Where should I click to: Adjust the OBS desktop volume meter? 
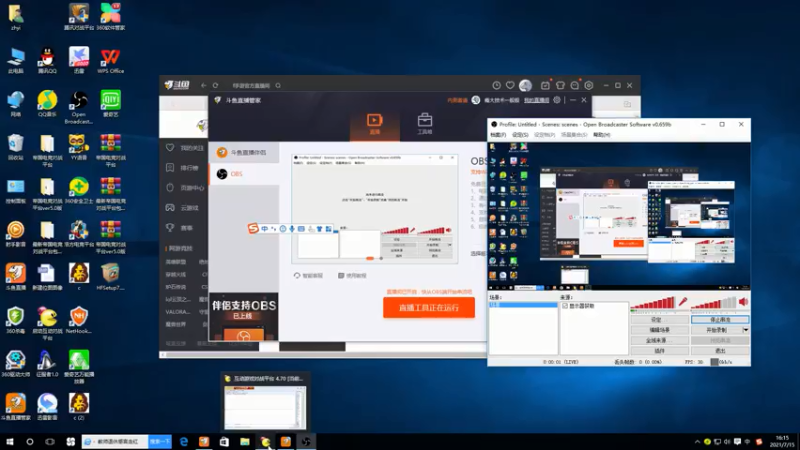[714, 303]
